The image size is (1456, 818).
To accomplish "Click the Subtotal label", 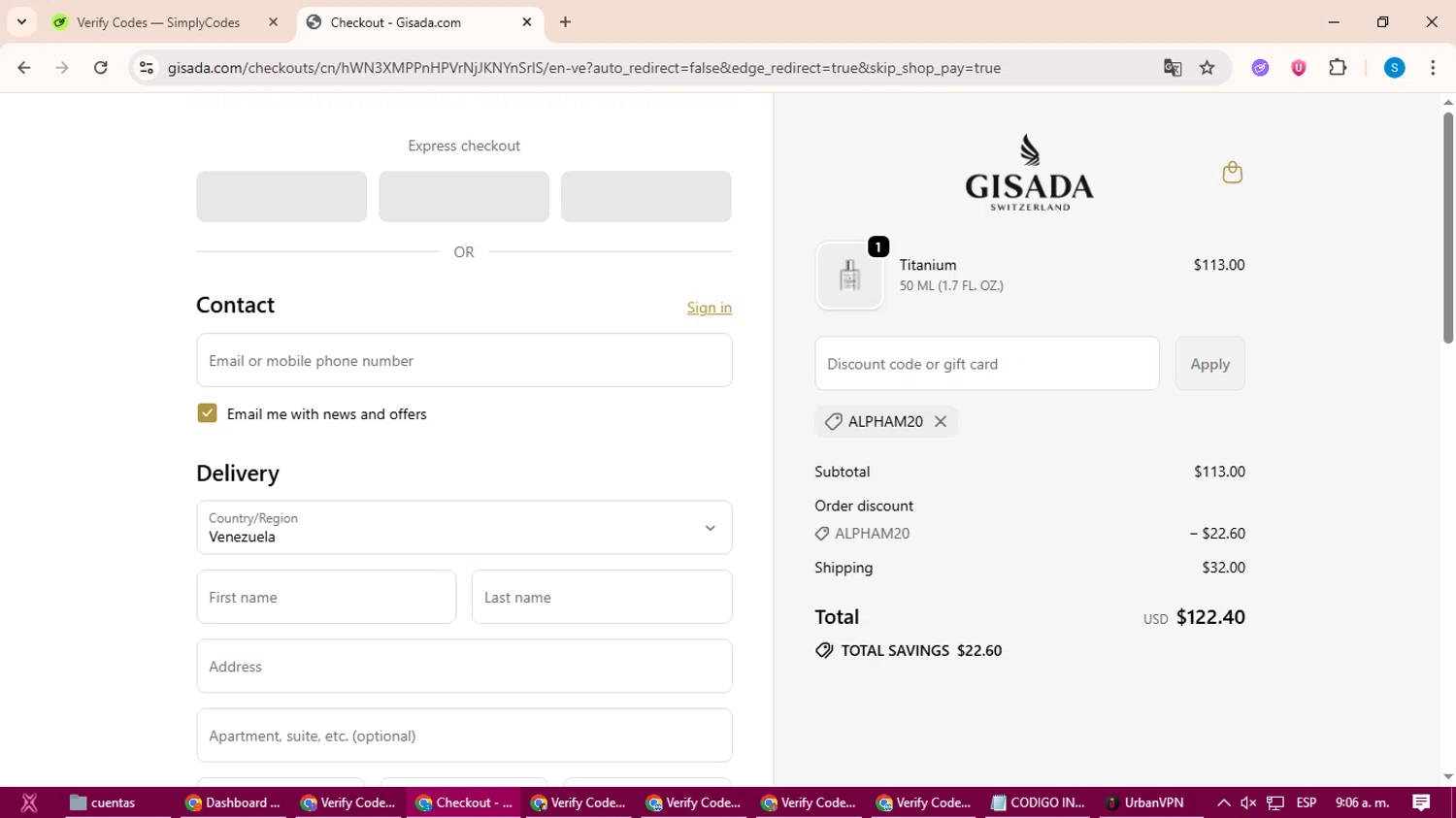I will click(x=843, y=472).
